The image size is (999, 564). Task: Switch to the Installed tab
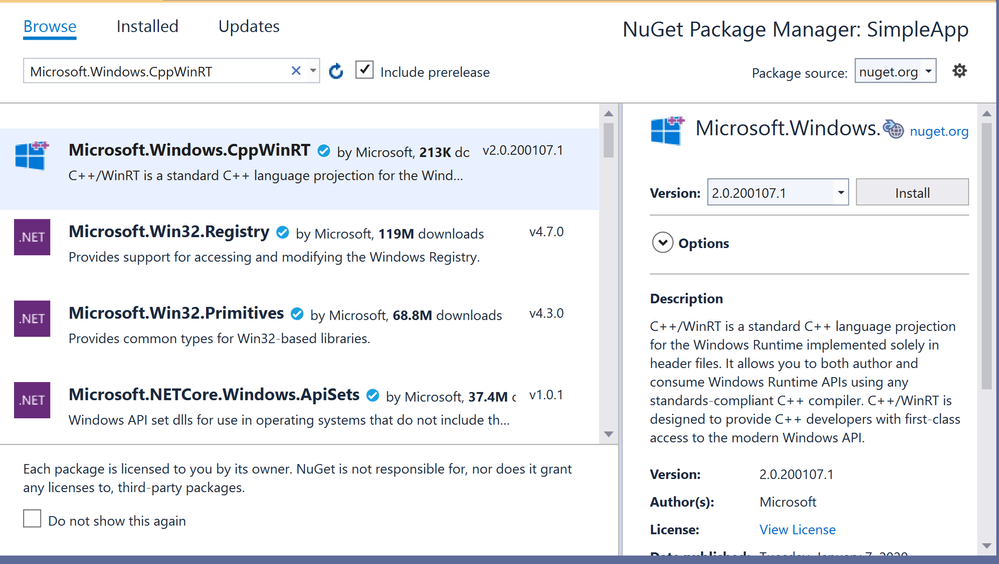click(147, 27)
